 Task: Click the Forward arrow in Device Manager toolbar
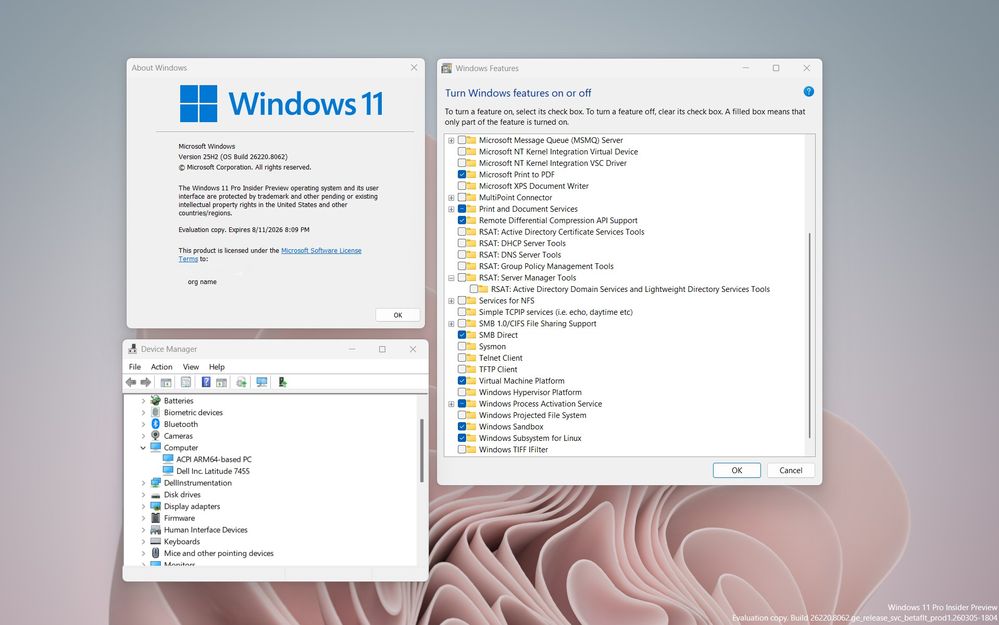click(146, 382)
